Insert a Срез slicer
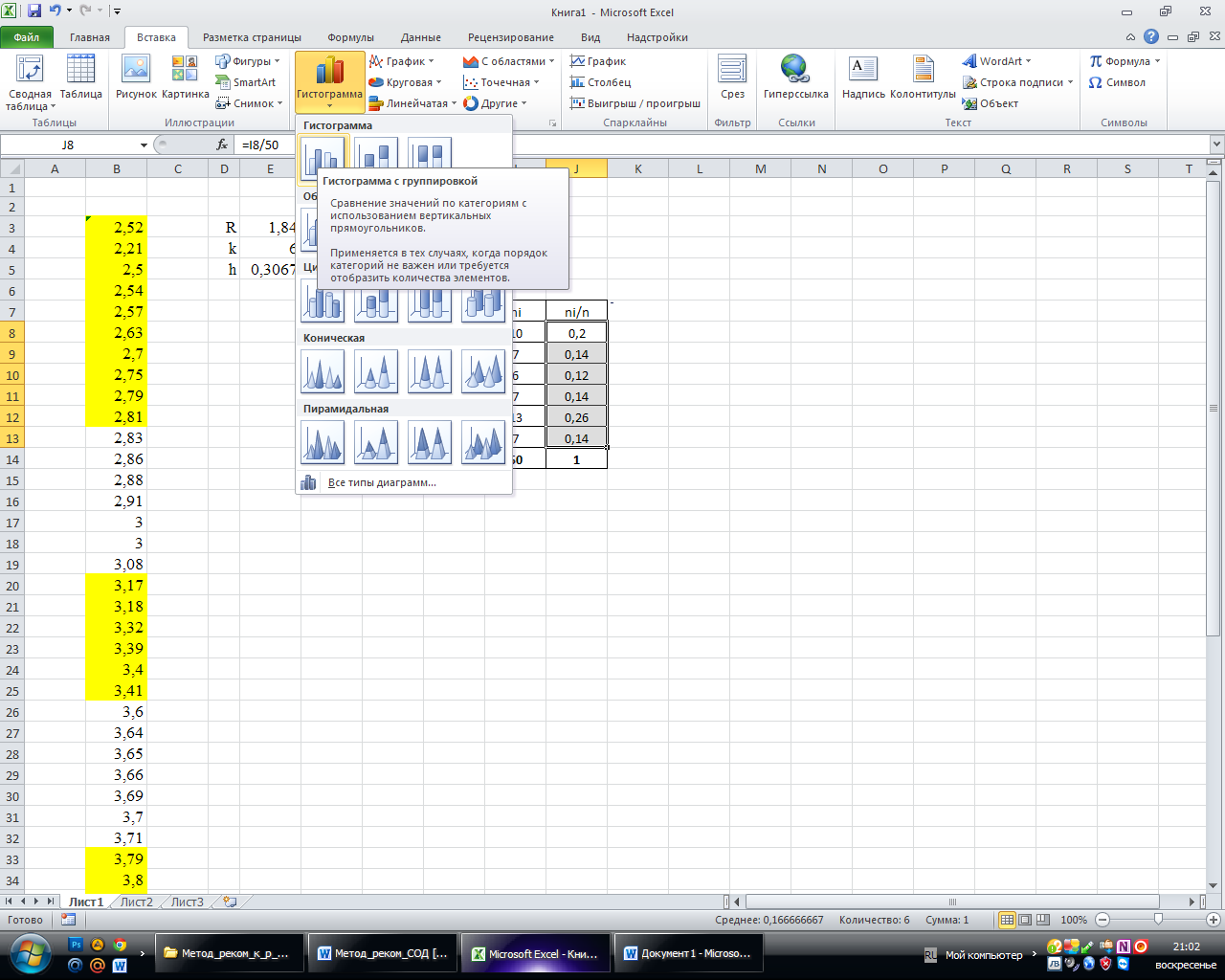Screen dimensions: 1225x980 click(x=732, y=77)
